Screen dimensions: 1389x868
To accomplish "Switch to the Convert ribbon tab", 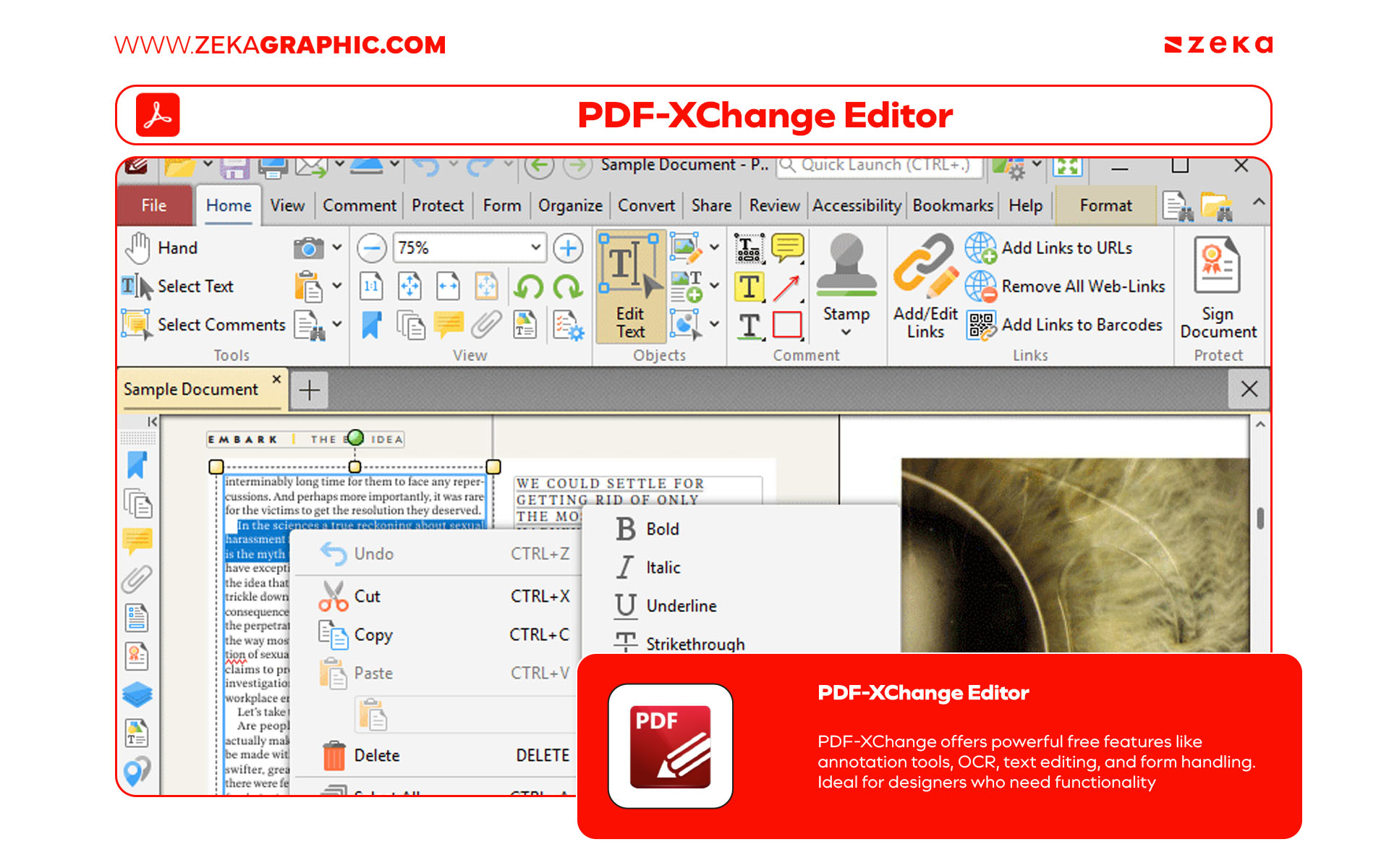I will [646, 206].
